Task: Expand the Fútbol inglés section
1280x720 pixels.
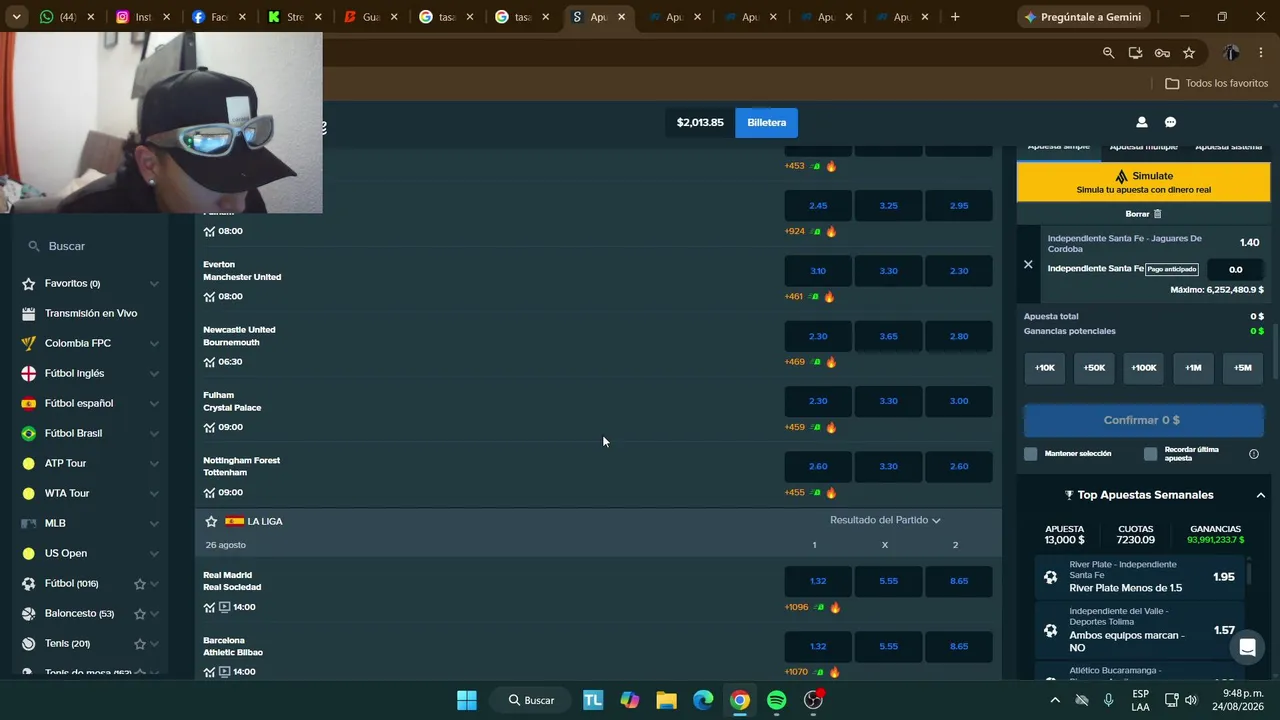Action: [154, 374]
